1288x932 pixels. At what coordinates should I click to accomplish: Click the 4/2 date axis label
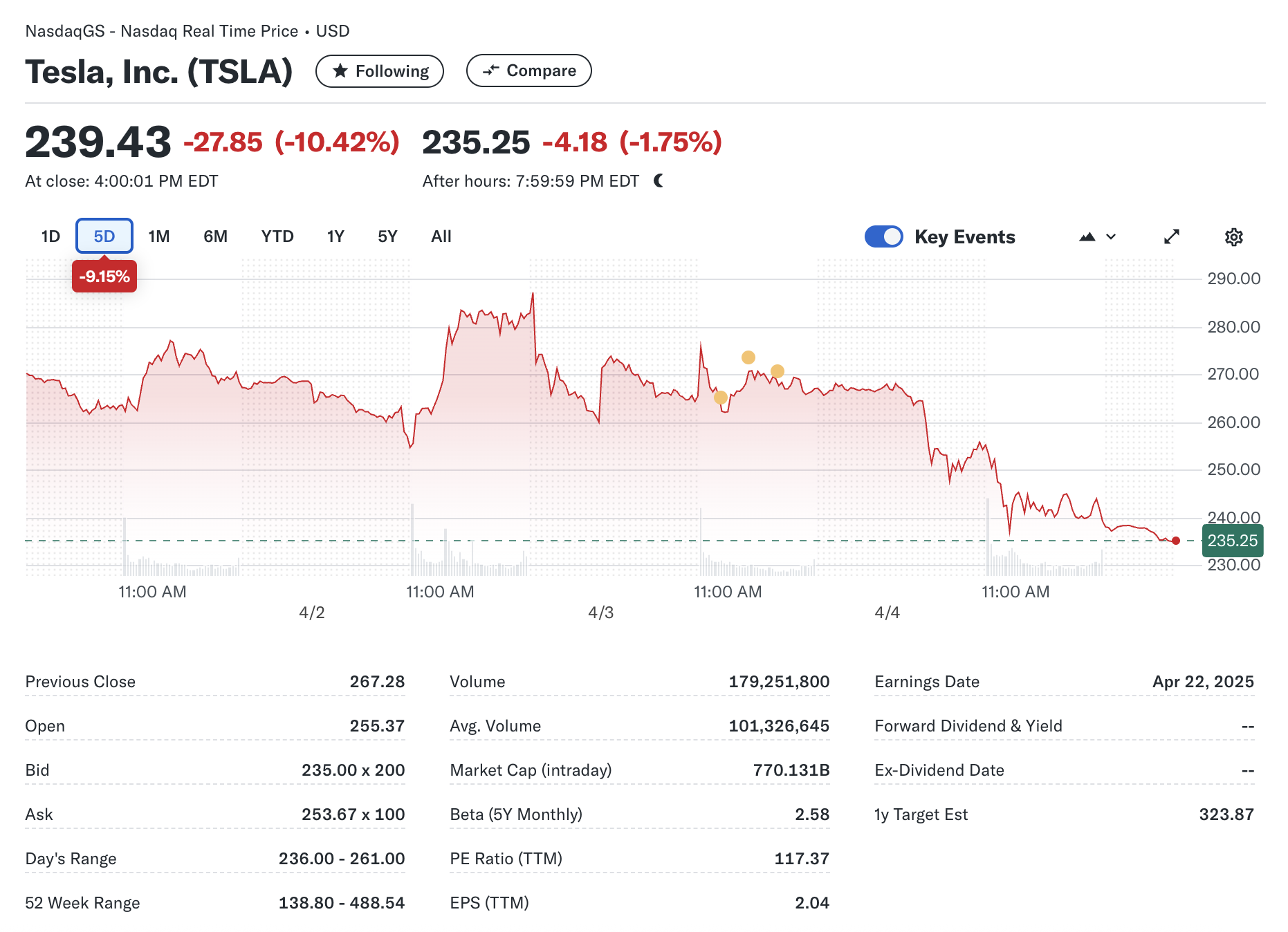(x=312, y=613)
